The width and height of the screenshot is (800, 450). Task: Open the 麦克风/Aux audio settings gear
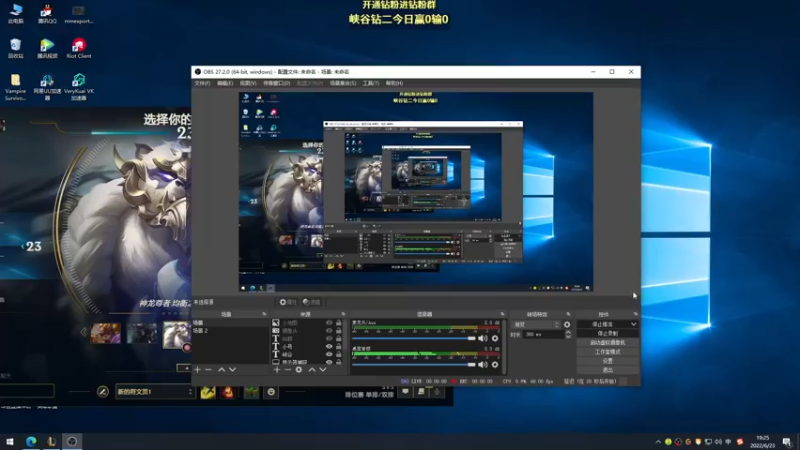(495, 338)
